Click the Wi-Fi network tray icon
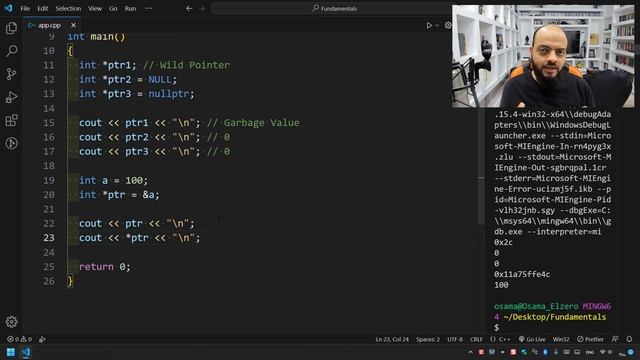 tap(602, 352)
